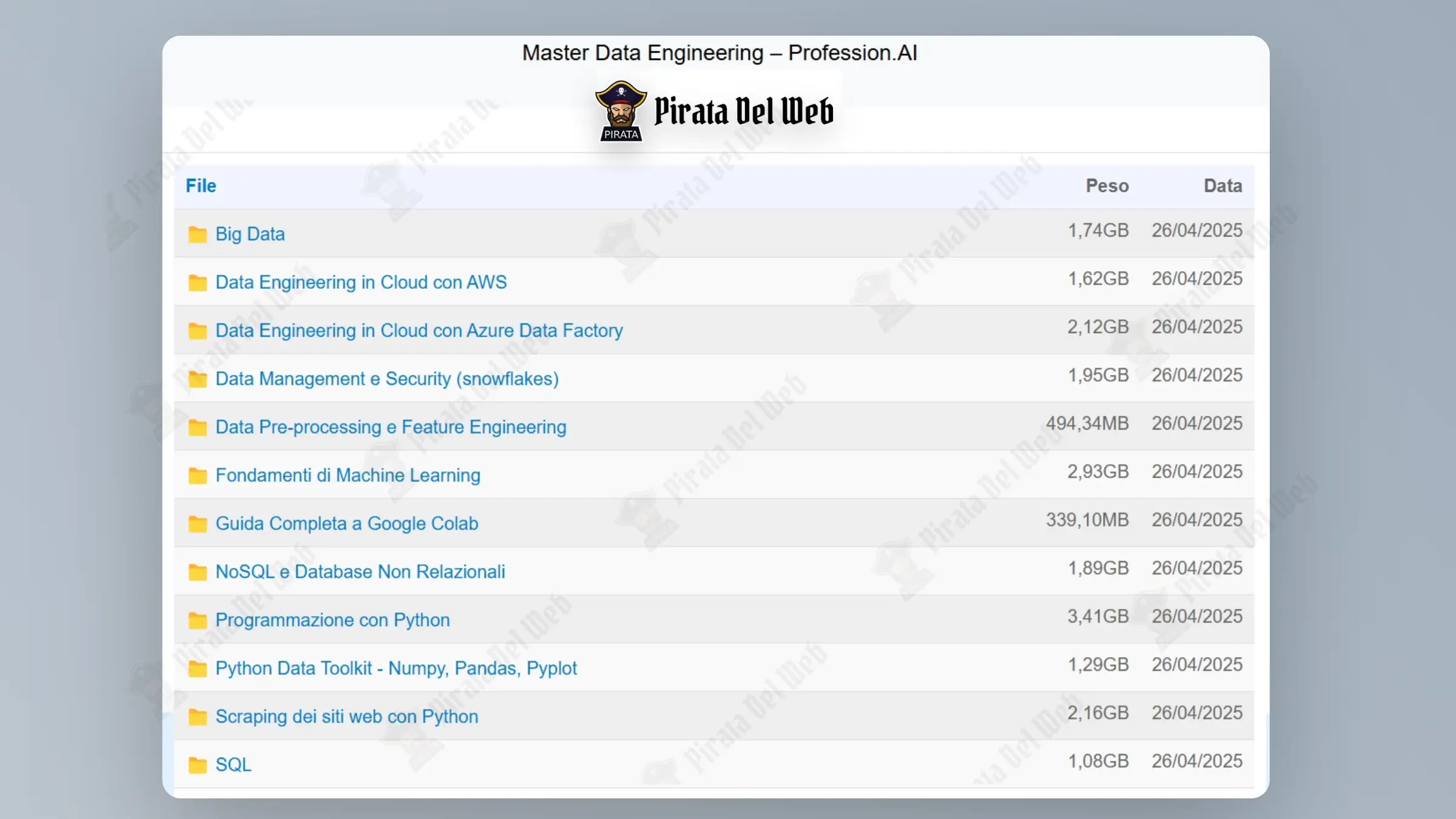Click the 1,95GB size value
The image size is (1456, 819).
(x=1098, y=375)
